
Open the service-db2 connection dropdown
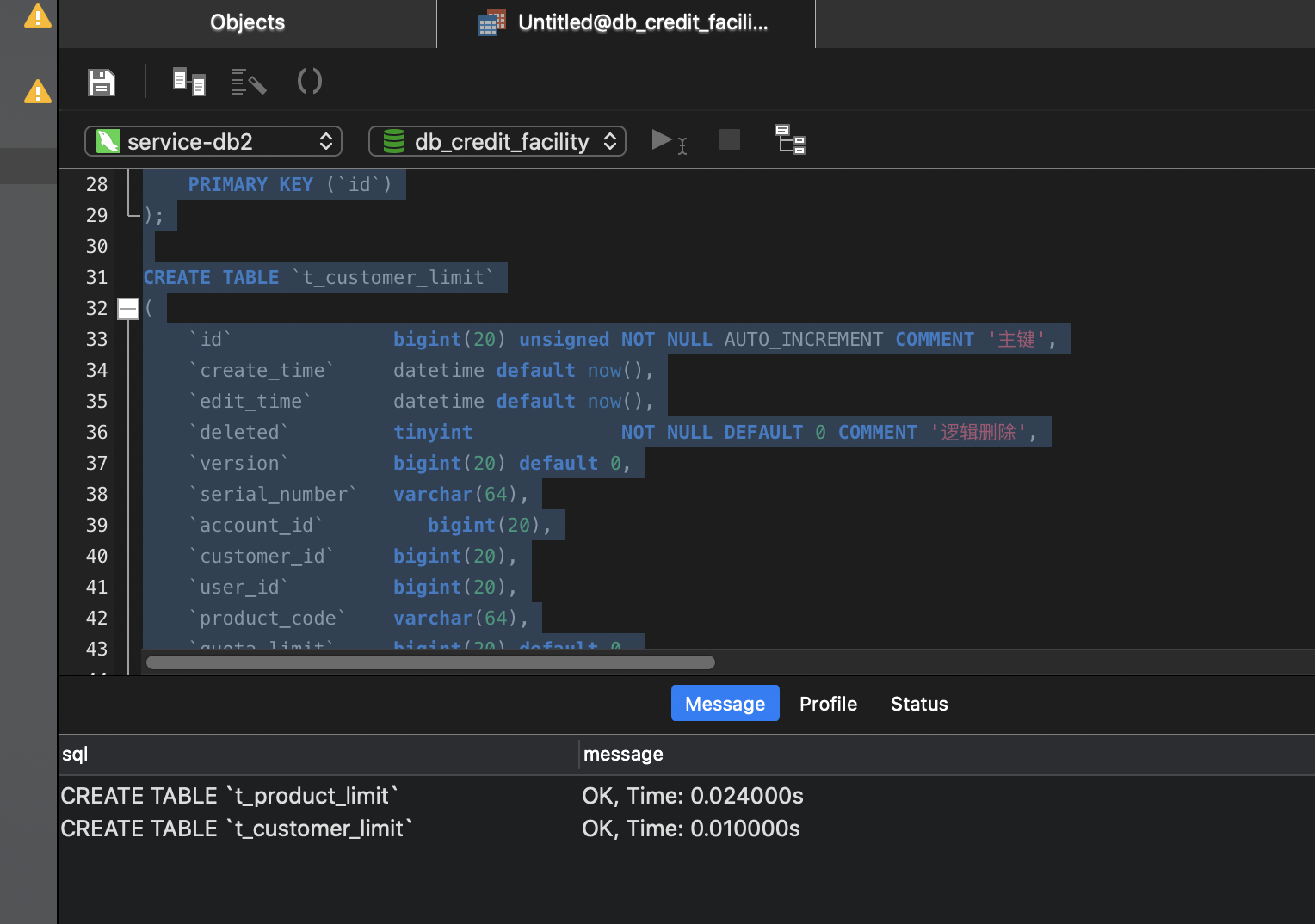point(213,141)
